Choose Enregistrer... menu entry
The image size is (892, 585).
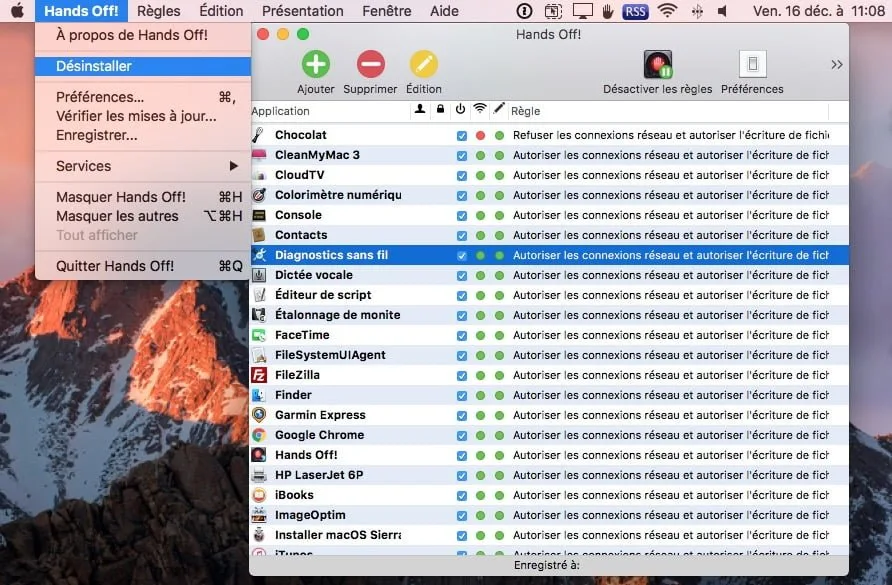[x=143, y=135]
